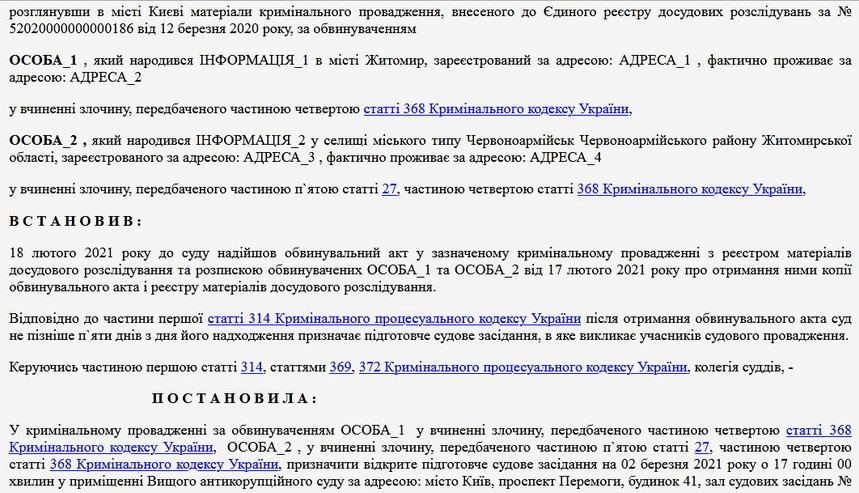Click the bold 'ОСОБА_2' name
Image resolution: width=859 pixels, height=493 pixels.
click(42, 140)
